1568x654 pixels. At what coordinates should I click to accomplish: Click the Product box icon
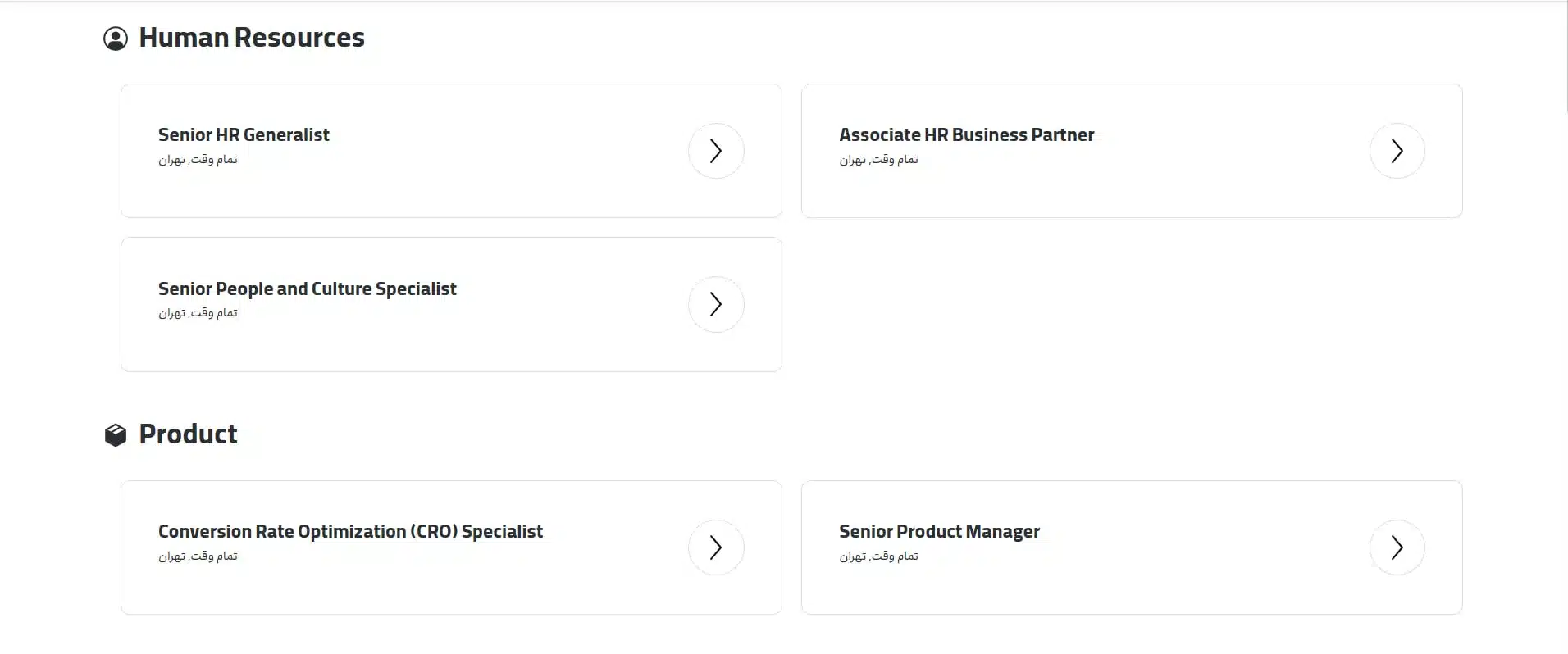pyautogui.click(x=116, y=435)
